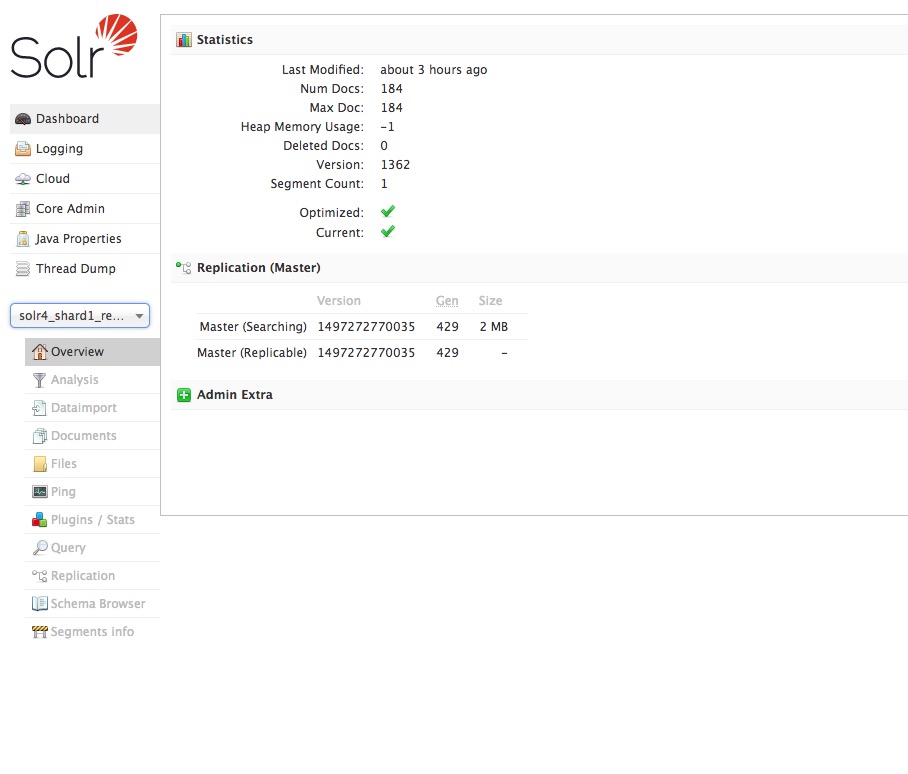This screenshot has height=774, width=908.
Task: Click the Current green checkmark
Action: 388,232
